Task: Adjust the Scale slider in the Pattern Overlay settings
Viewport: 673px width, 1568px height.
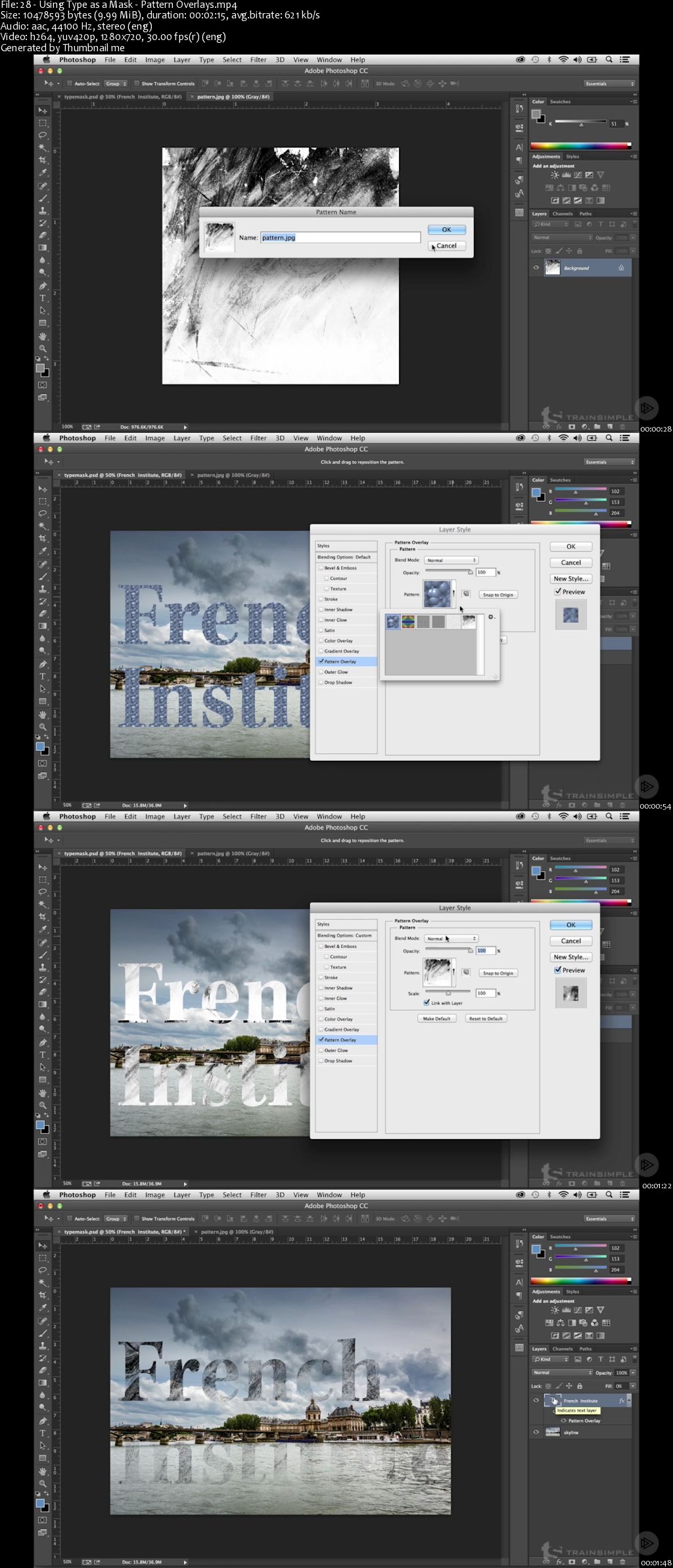Action: coord(448,993)
